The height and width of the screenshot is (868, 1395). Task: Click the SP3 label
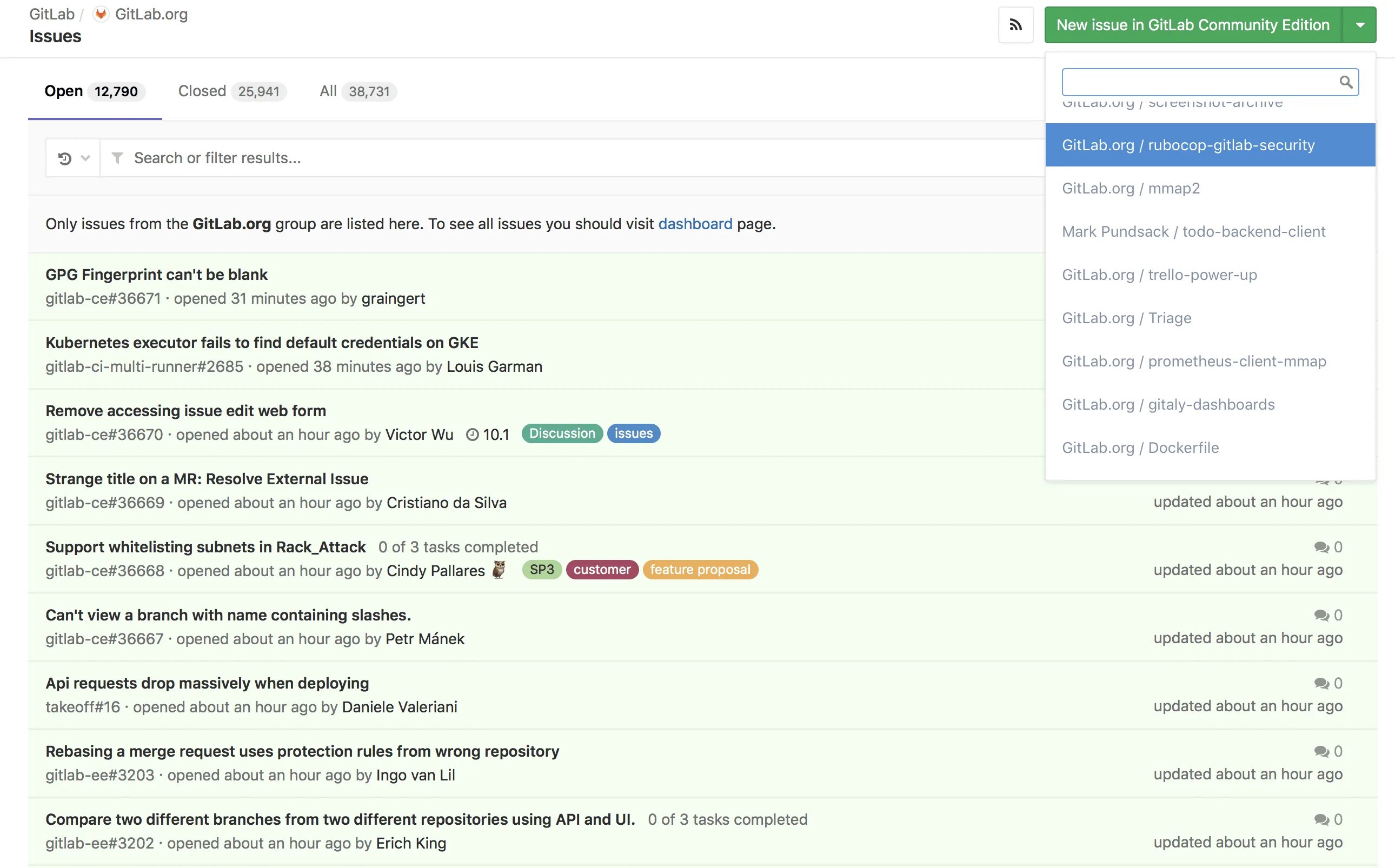pyautogui.click(x=542, y=570)
